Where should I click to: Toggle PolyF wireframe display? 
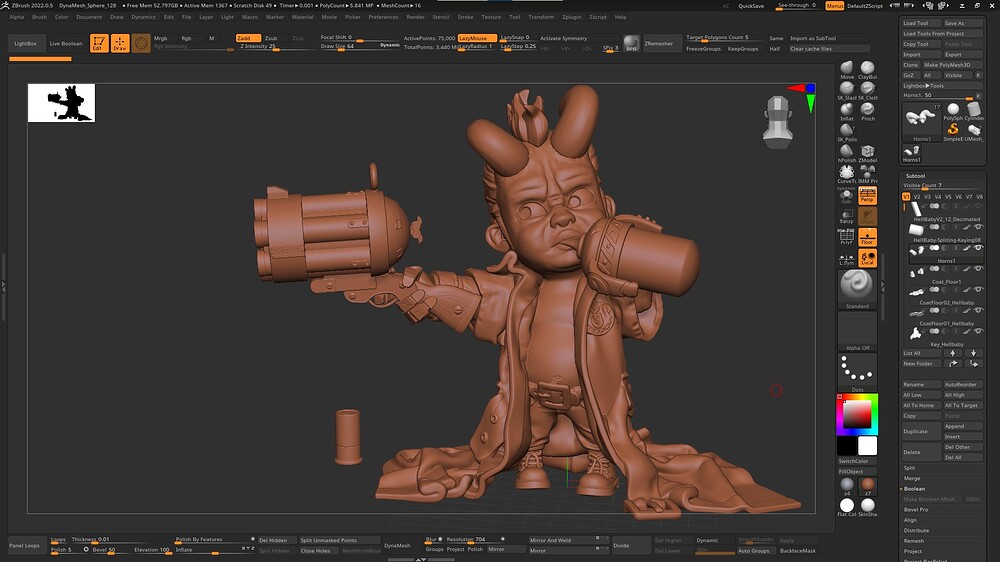point(847,237)
